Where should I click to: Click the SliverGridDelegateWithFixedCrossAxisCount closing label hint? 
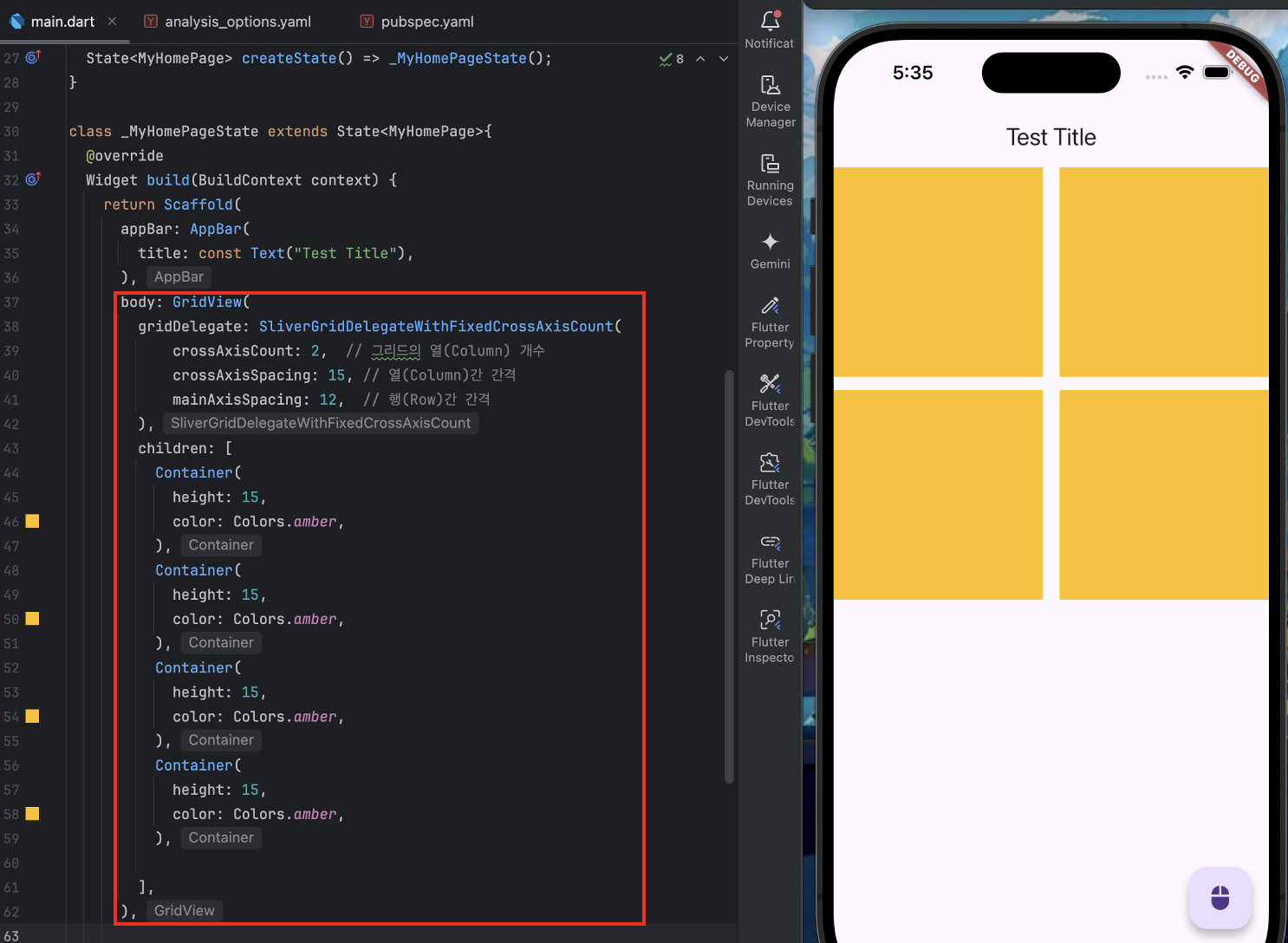(321, 423)
